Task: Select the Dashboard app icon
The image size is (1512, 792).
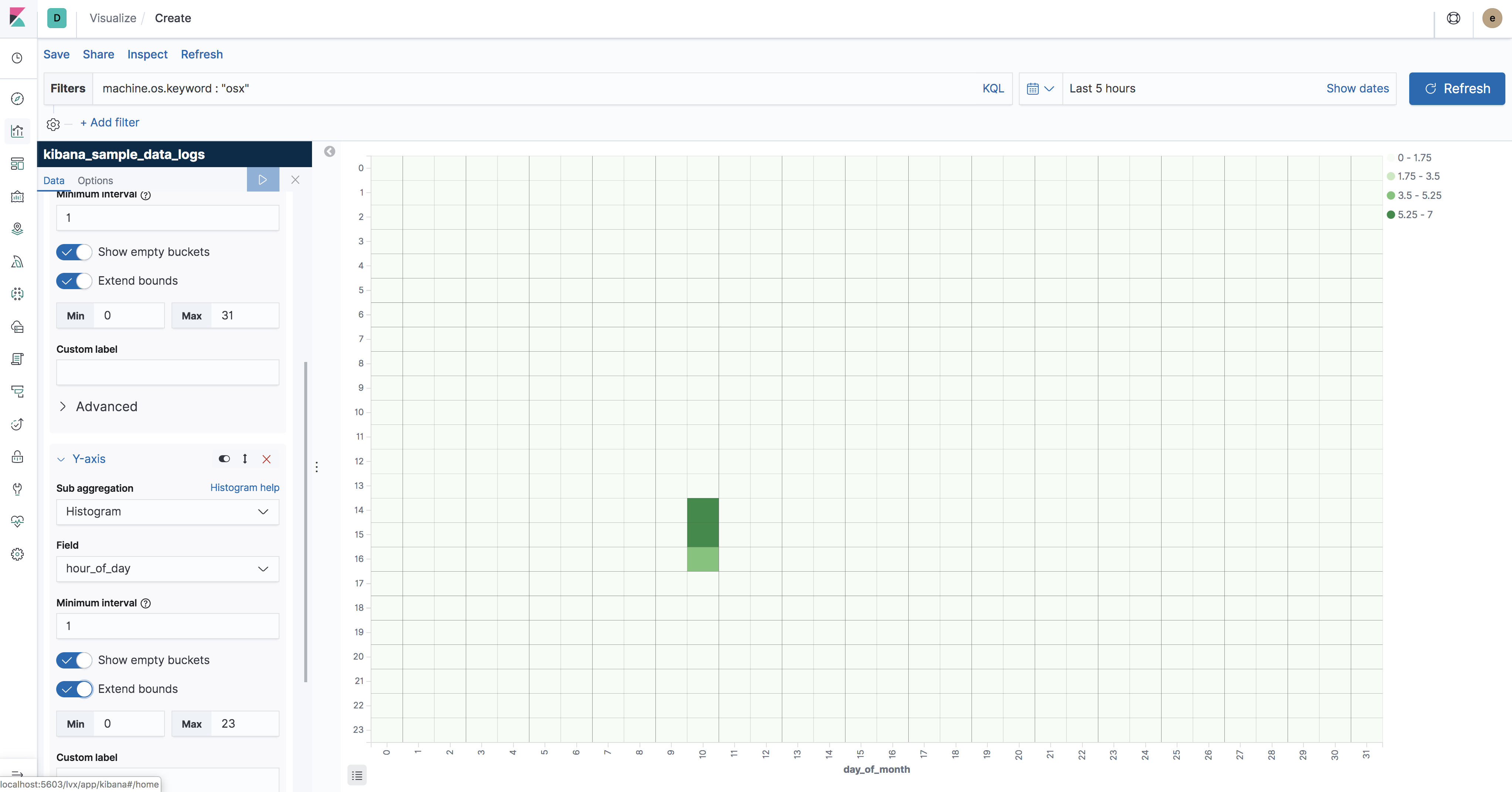Action: pyautogui.click(x=17, y=163)
